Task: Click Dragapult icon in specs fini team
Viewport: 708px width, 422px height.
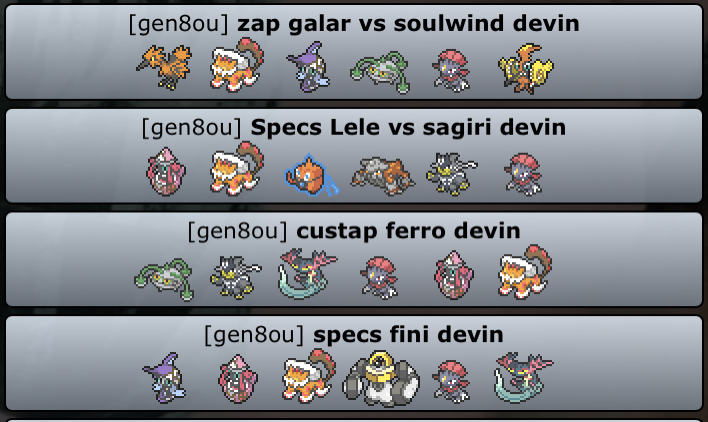Action: 524,377
